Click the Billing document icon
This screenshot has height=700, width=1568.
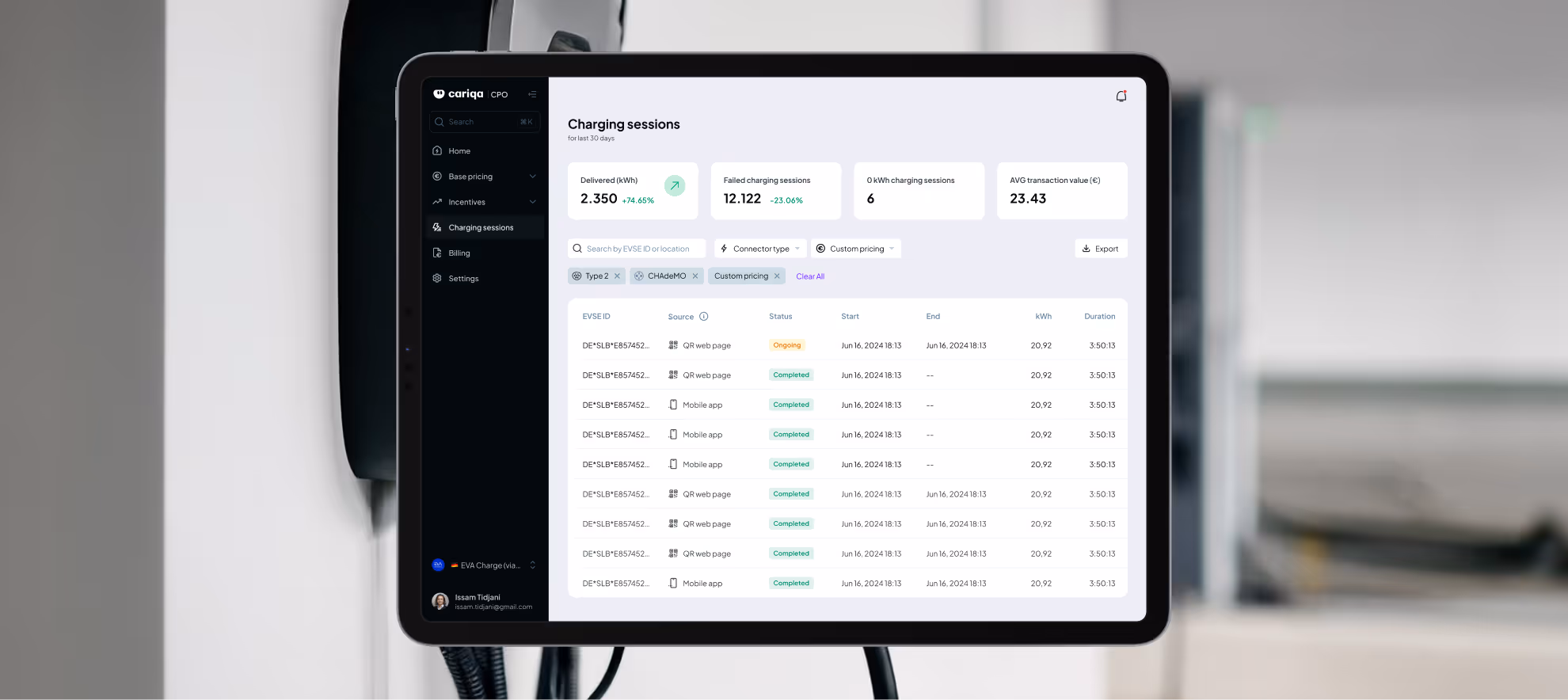pos(437,253)
